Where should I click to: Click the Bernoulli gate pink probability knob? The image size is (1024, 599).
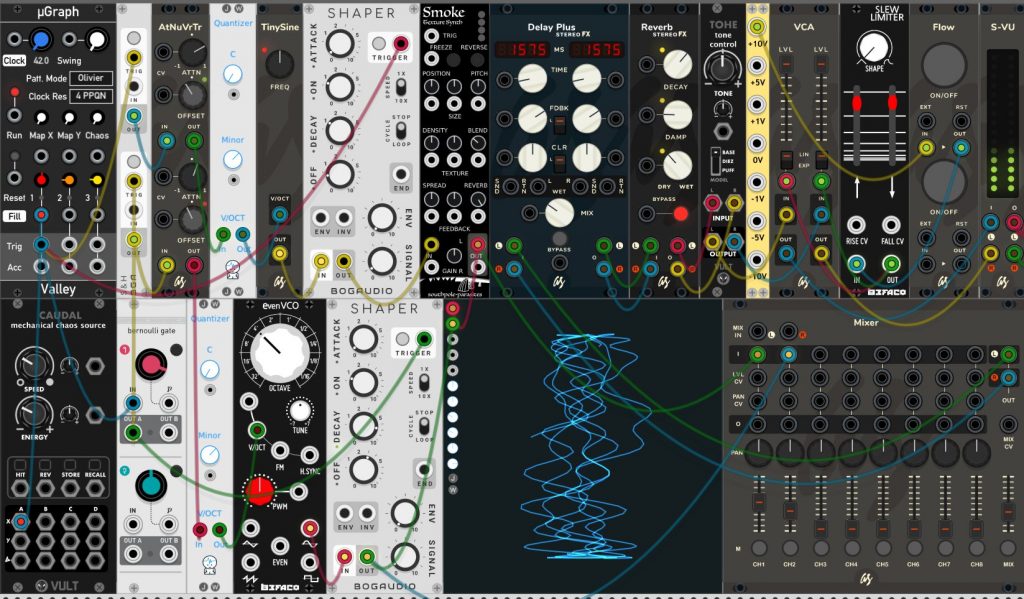click(151, 365)
